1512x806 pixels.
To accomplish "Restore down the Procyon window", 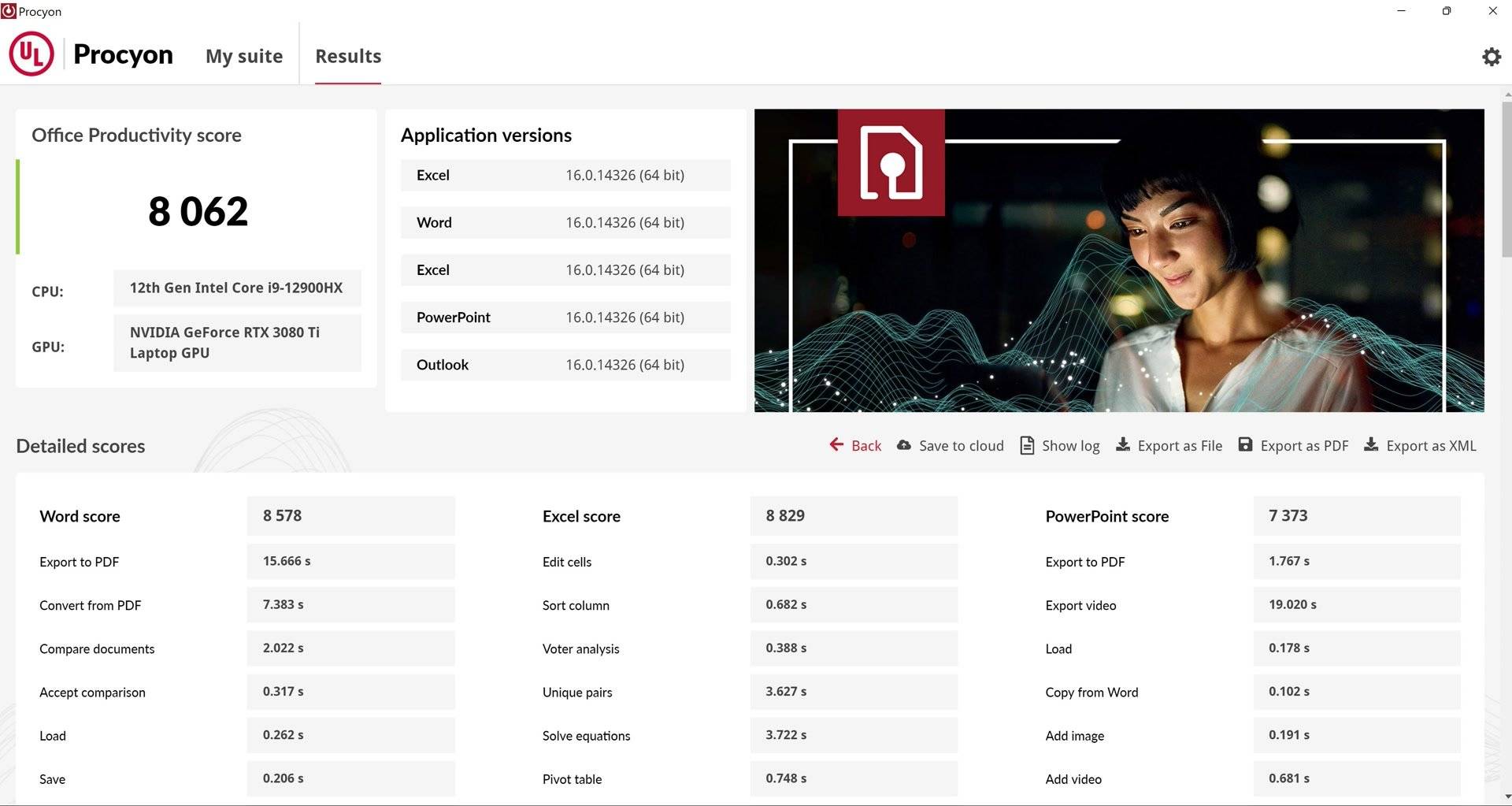I will tap(1447, 11).
